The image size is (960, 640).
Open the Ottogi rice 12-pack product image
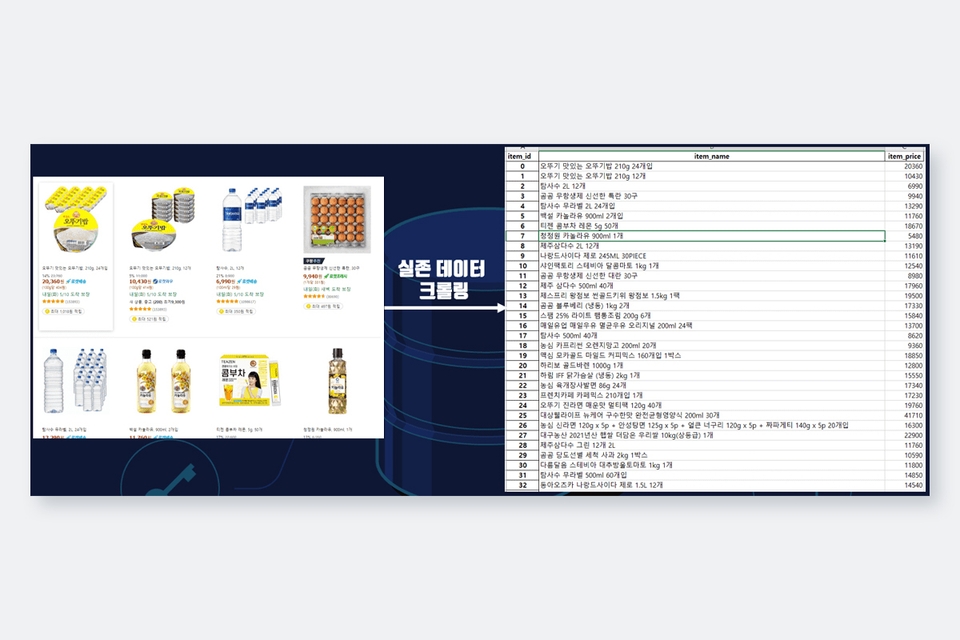163,219
